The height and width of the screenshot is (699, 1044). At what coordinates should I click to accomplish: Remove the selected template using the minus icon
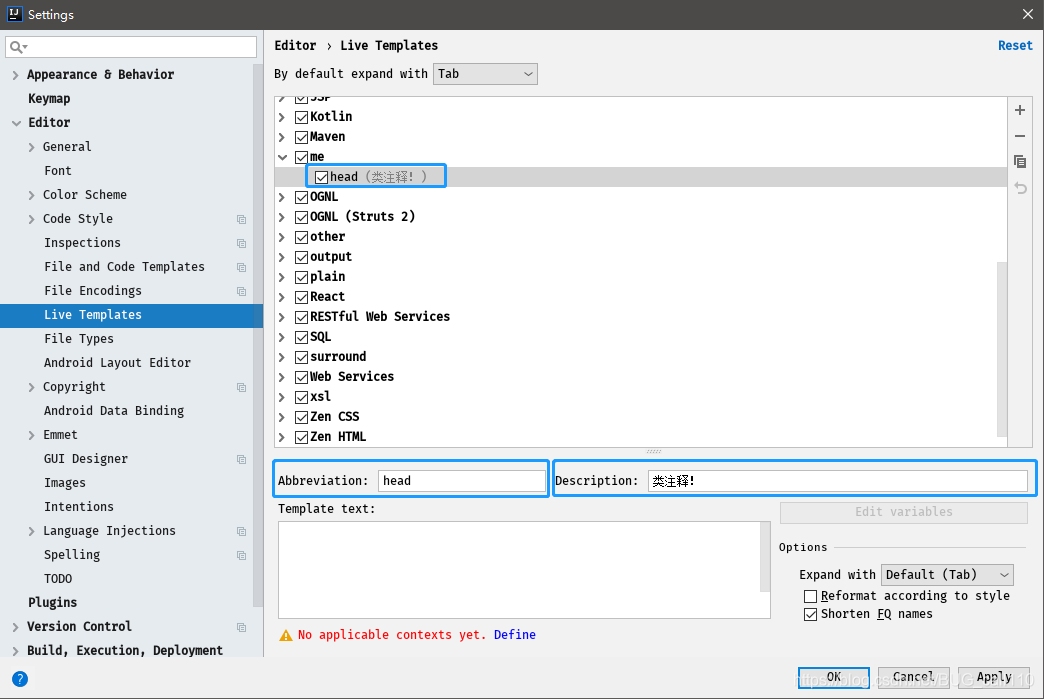tap(1019, 136)
